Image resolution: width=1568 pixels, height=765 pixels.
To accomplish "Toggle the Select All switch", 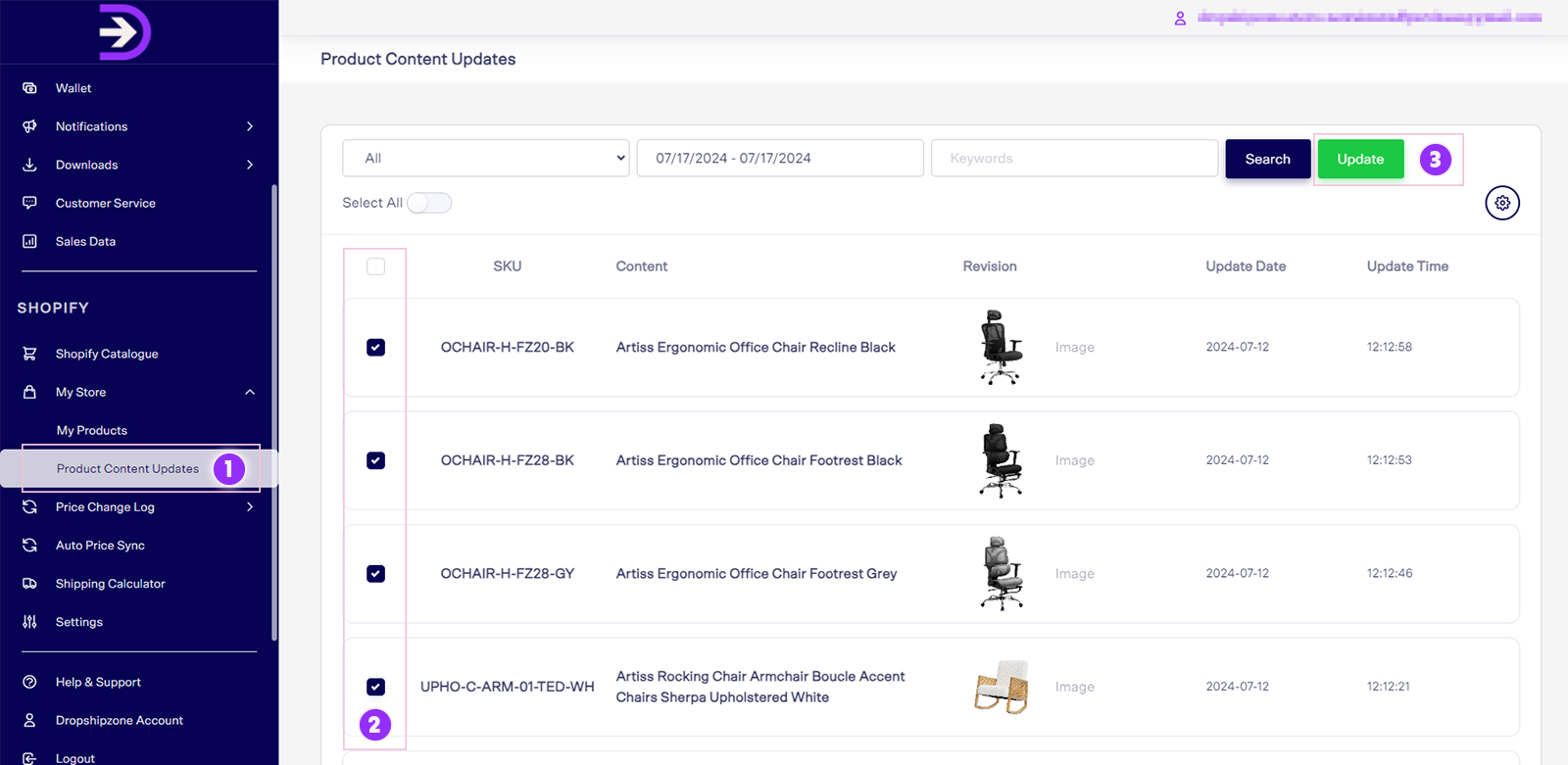I will (x=429, y=203).
